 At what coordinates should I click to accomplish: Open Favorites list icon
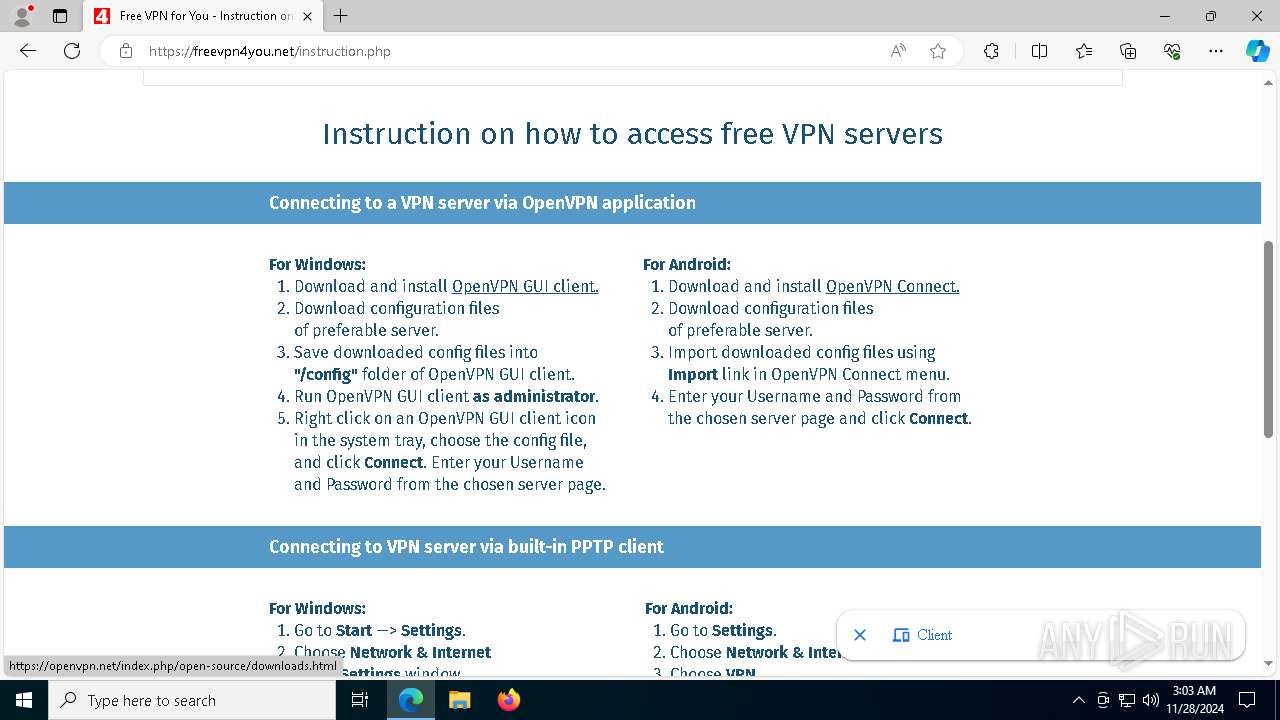pos(1084,51)
